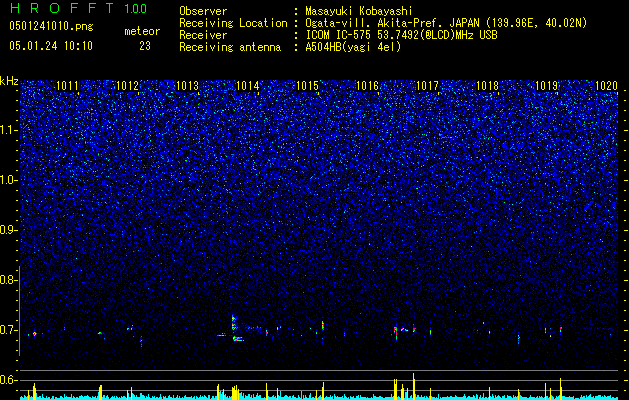
Task: Click the 1013 time marker
Action: tap(187, 85)
